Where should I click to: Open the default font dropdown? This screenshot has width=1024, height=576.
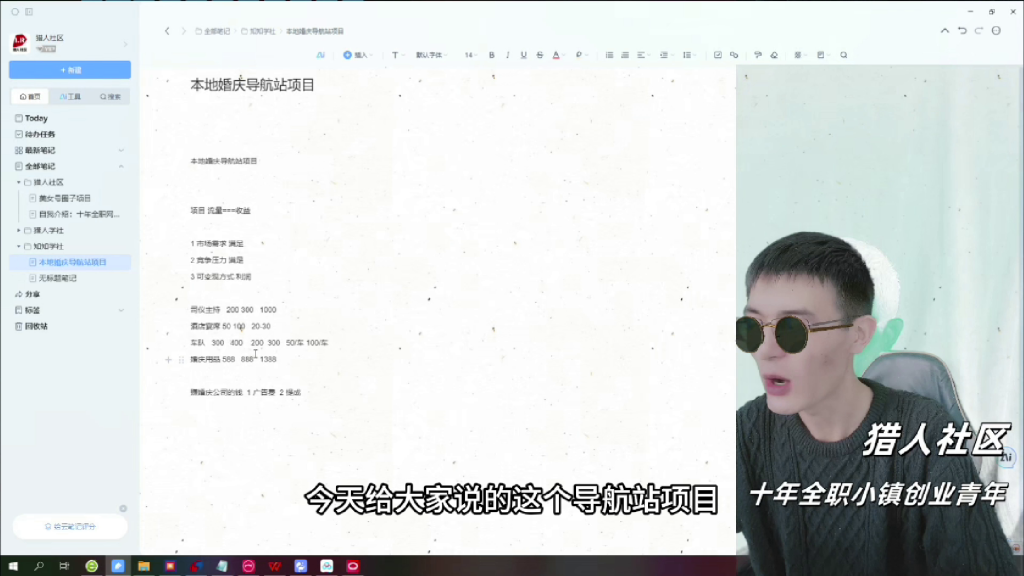tap(432, 55)
